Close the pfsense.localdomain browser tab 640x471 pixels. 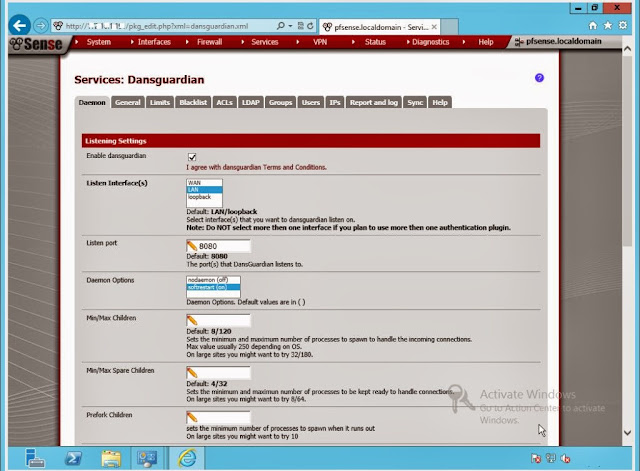[434, 27]
